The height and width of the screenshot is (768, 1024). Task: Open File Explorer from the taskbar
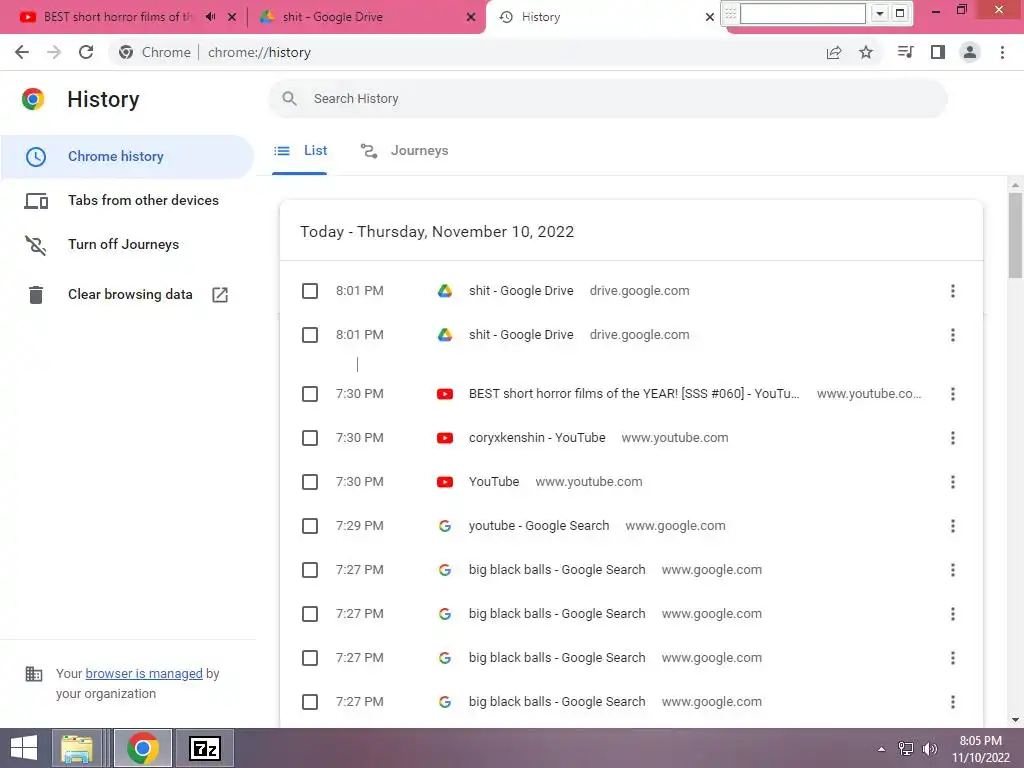click(x=77, y=748)
